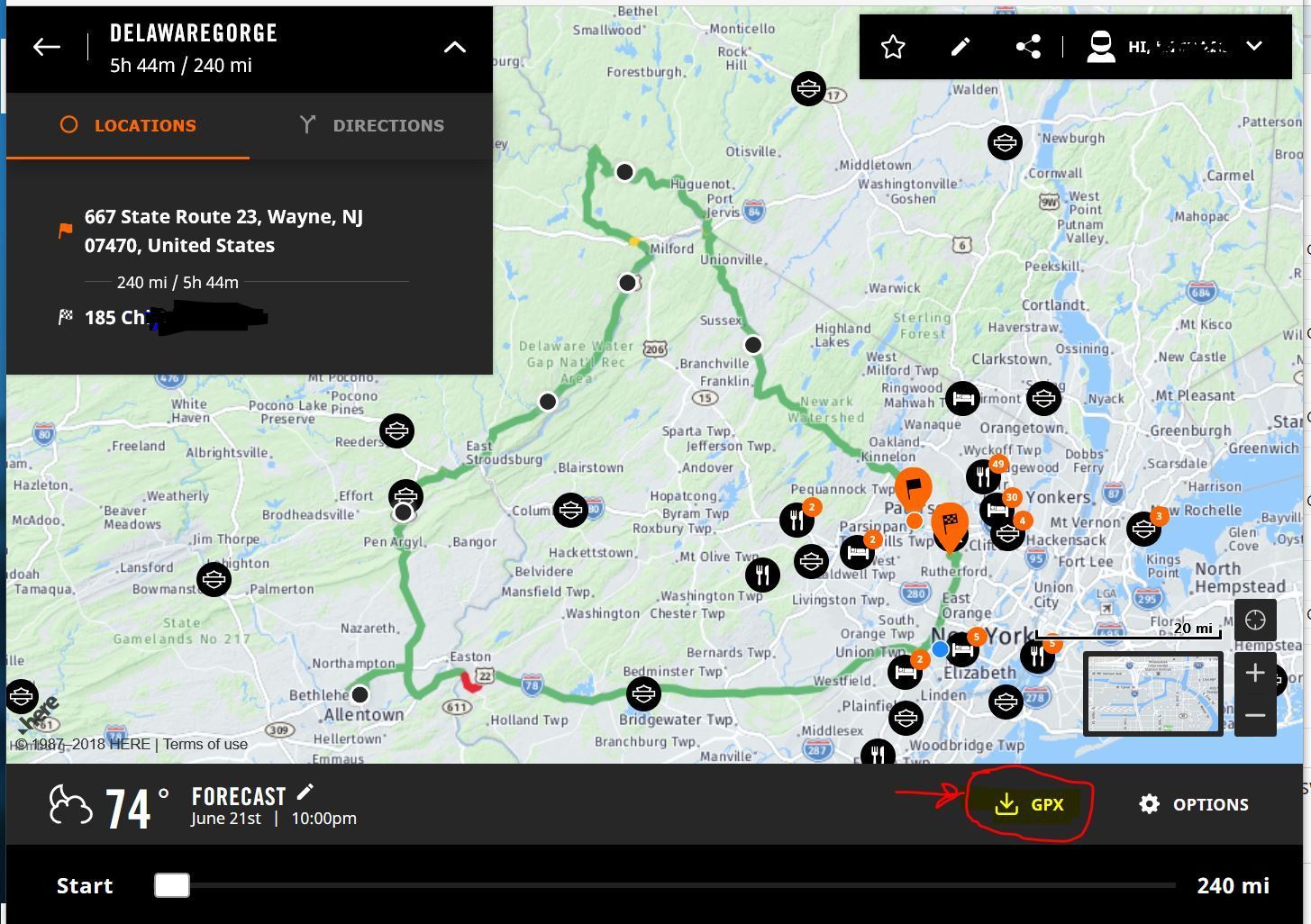Select the Locations tab
The width and height of the screenshot is (1311, 924).
(128, 125)
